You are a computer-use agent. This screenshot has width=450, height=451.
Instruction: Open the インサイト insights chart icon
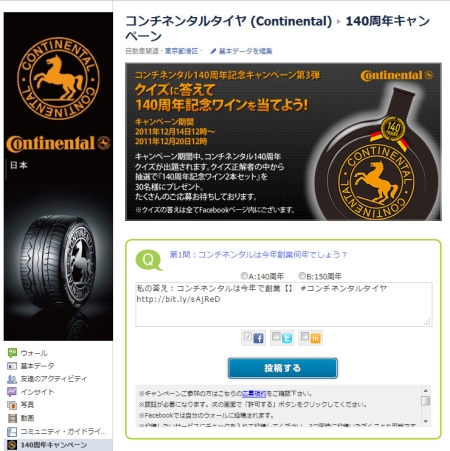click(x=12, y=392)
